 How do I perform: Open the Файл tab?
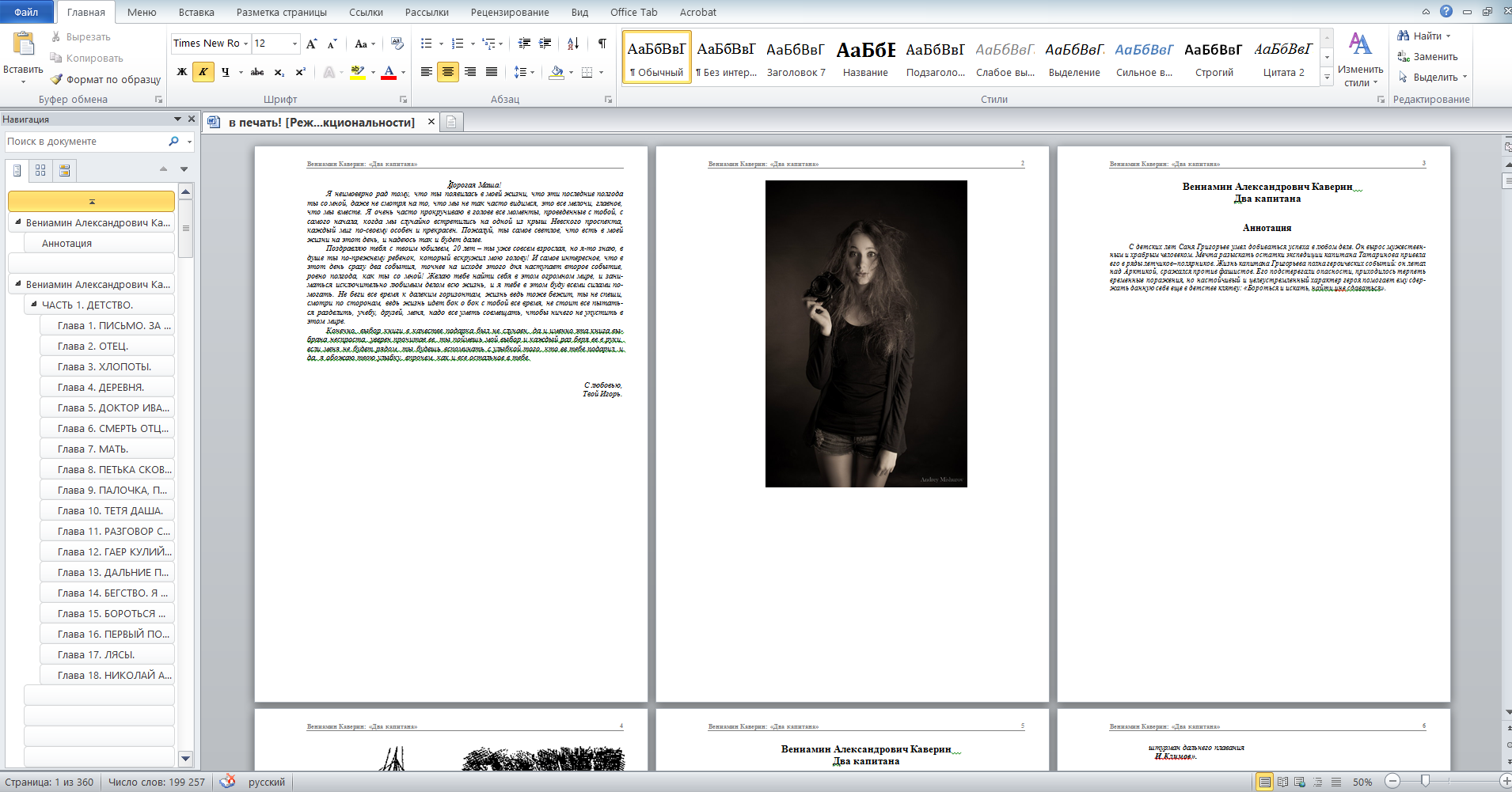coord(26,12)
